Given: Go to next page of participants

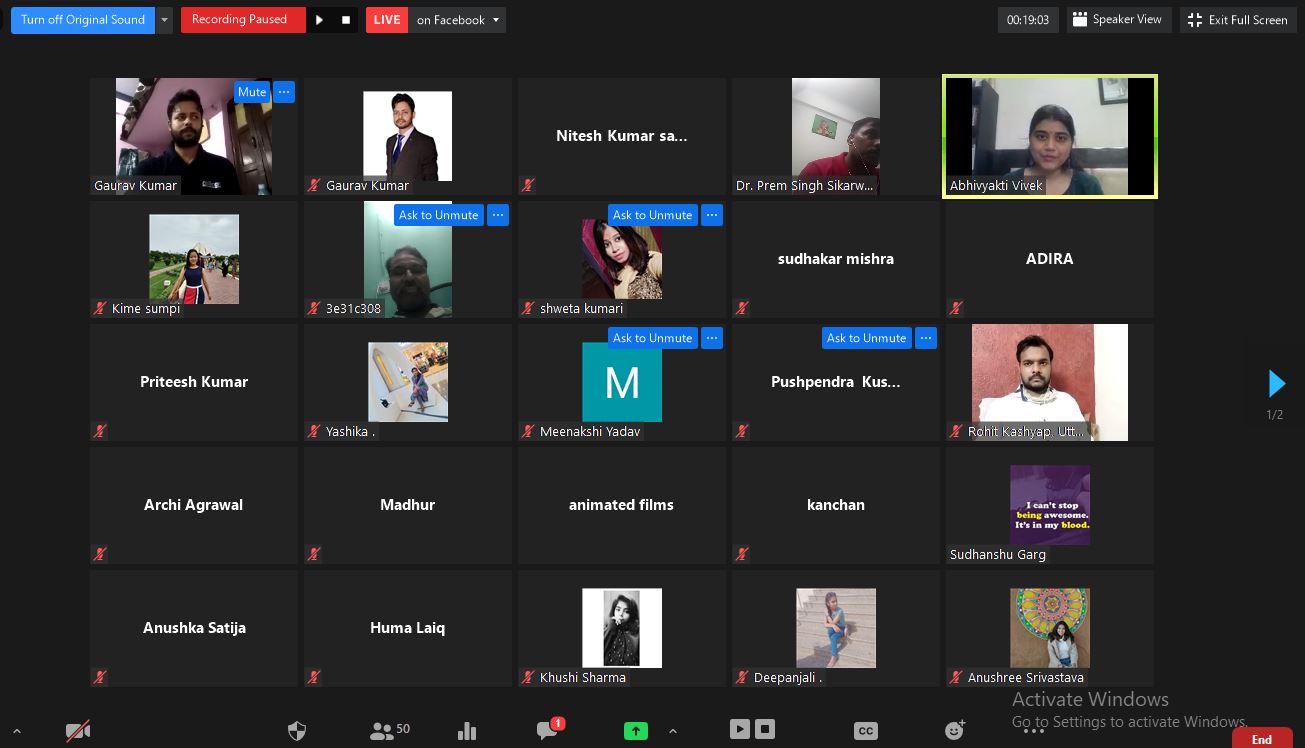Looking at the screenshot, I should (1276, 383).
